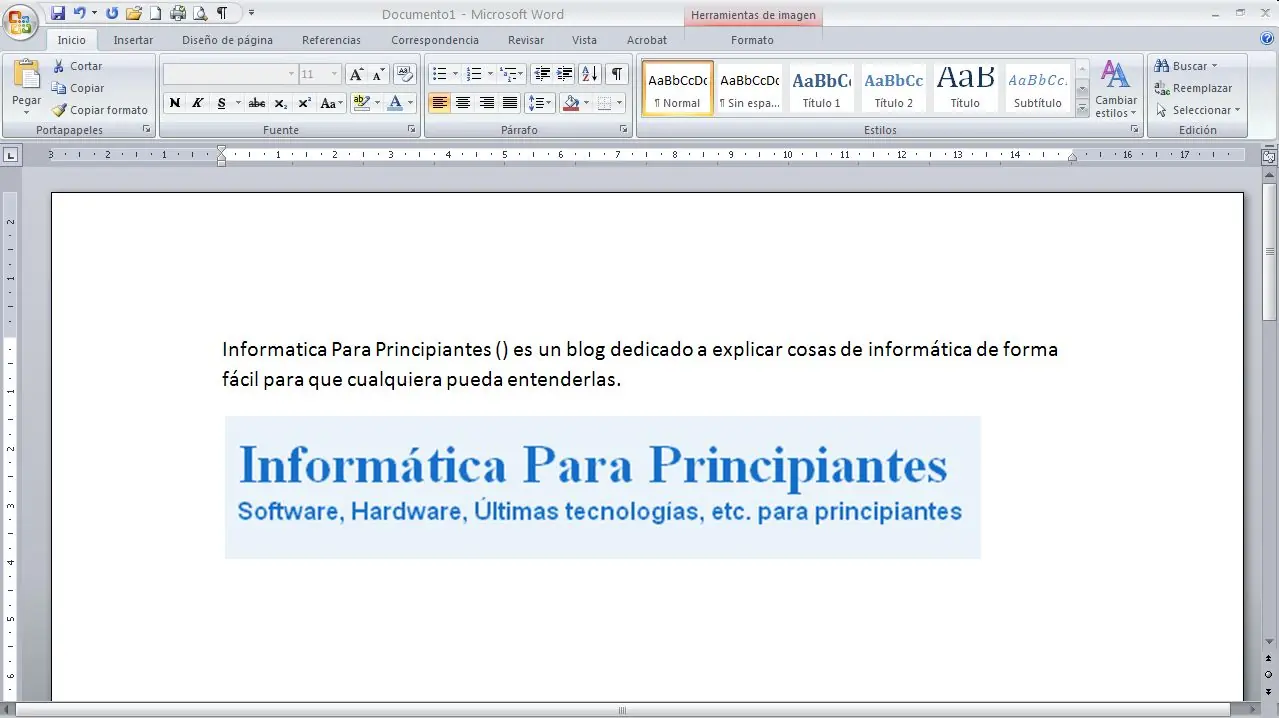The image size is (1279, 718).
Task: Create a new blank document with the page icon
Action: tap(155, 13)
